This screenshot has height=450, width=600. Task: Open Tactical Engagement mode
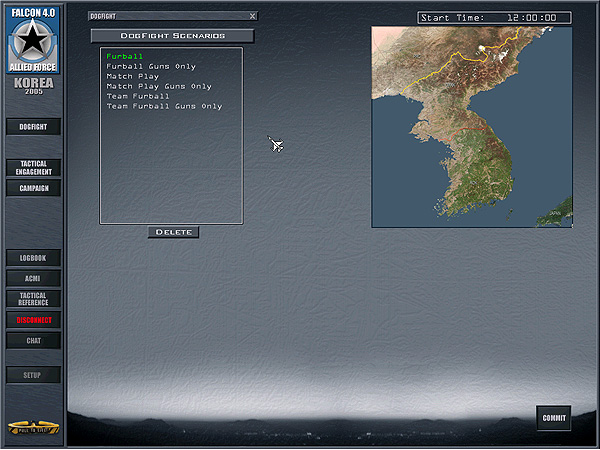33,168
